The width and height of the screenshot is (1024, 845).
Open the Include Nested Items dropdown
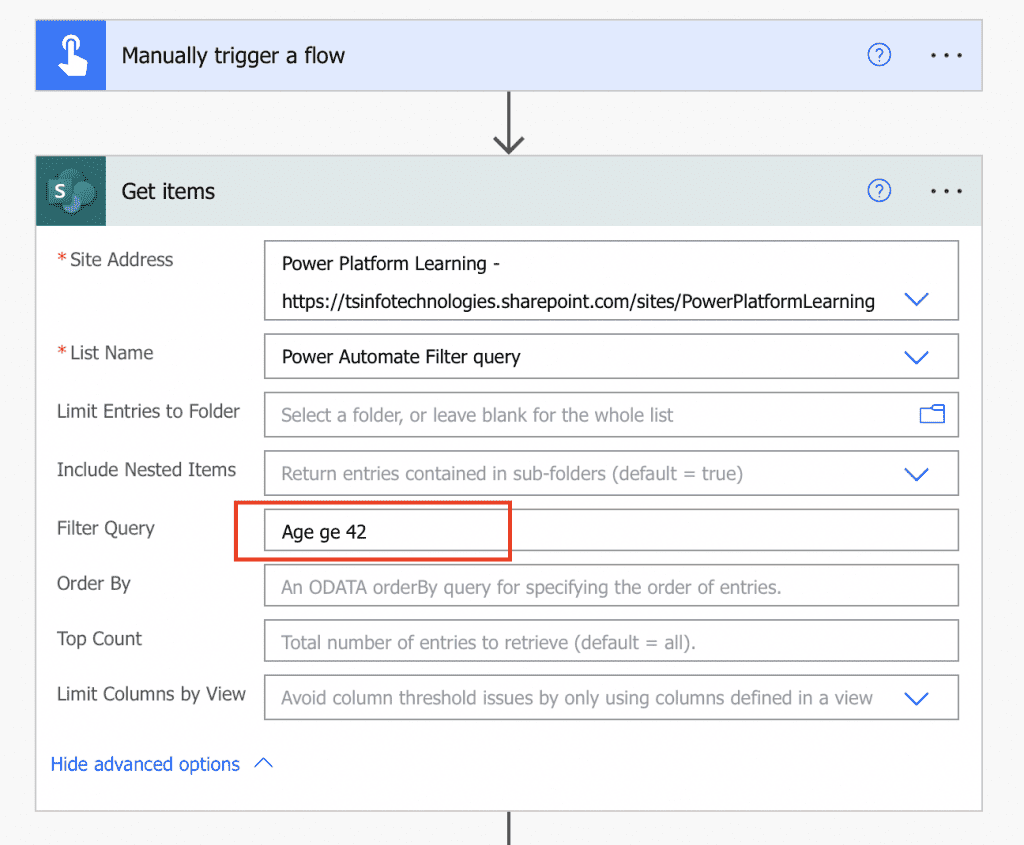point(917,472)
